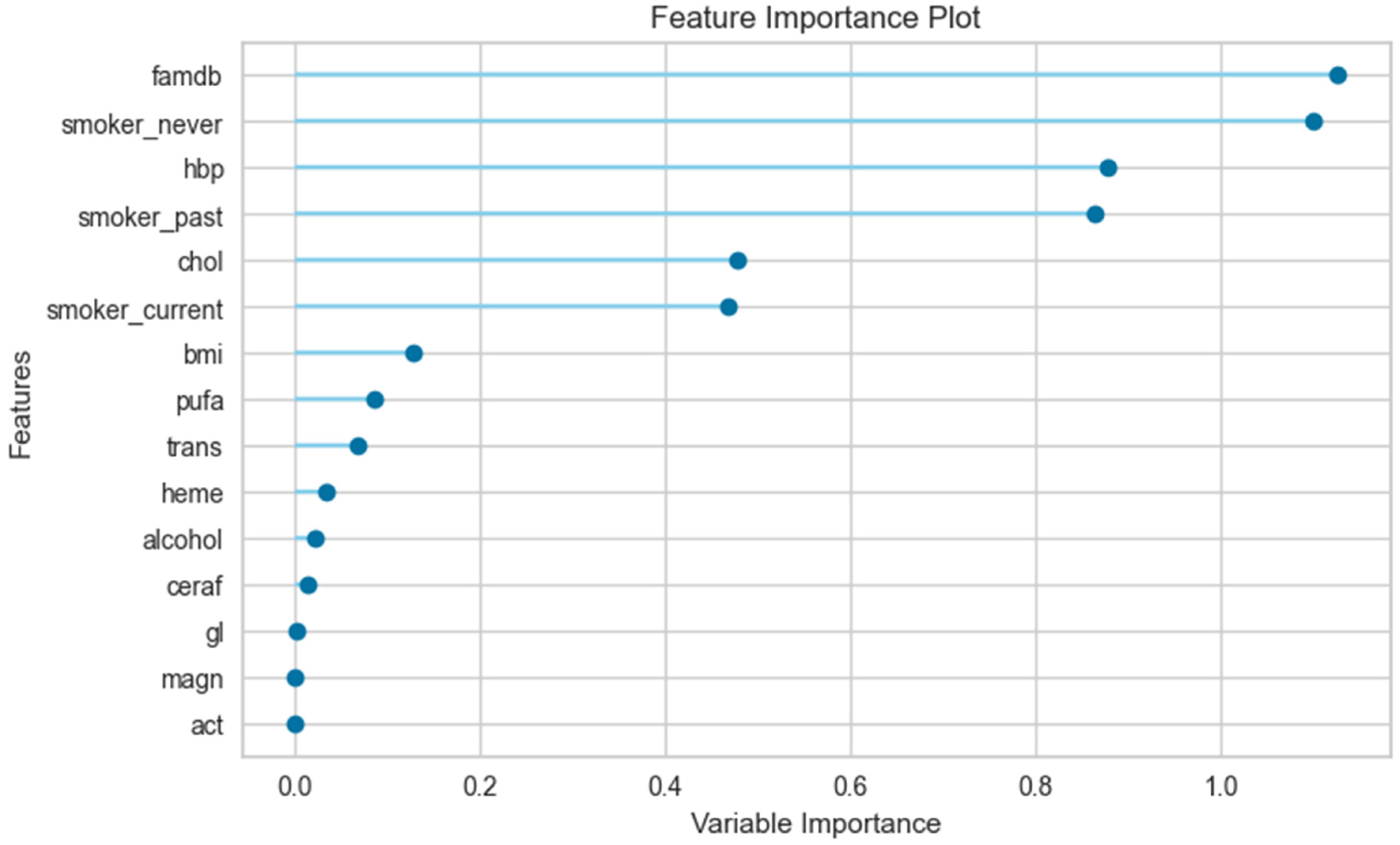The width and height of the screenshot is (1400, 845).
Task: Click the hbp importance marker
Action: pos(1108,168)
